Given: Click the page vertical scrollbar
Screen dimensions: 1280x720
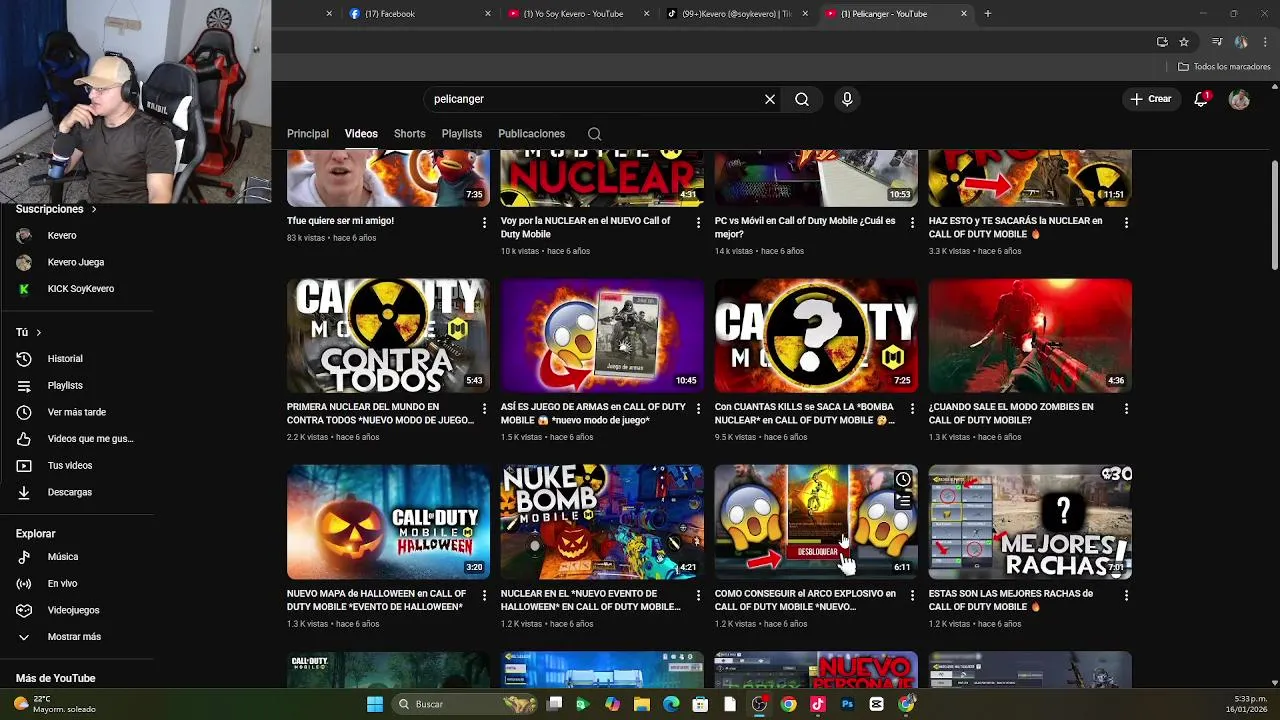Looking at the screenshot, I should point(1274,215).
